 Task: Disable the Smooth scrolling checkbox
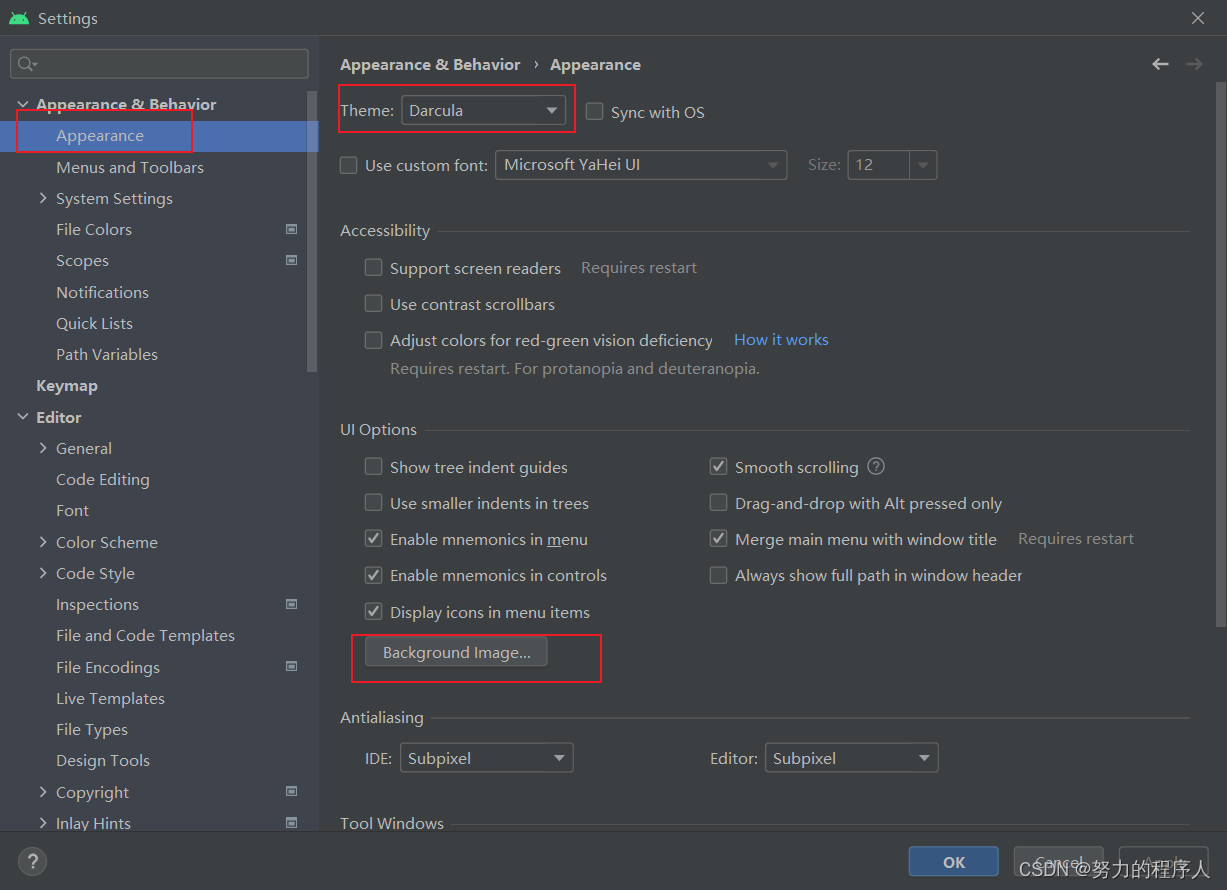(x=718, y=466)
